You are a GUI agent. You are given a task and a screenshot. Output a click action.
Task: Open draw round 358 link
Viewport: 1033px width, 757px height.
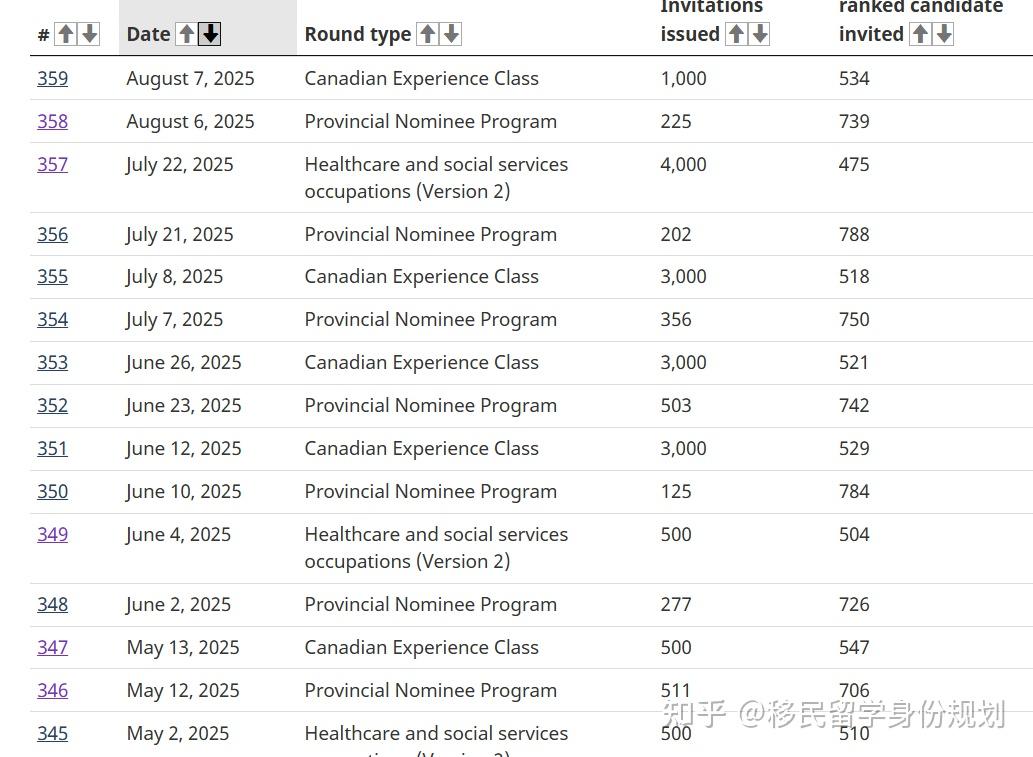pyautogui.click(x=52, y=121)
